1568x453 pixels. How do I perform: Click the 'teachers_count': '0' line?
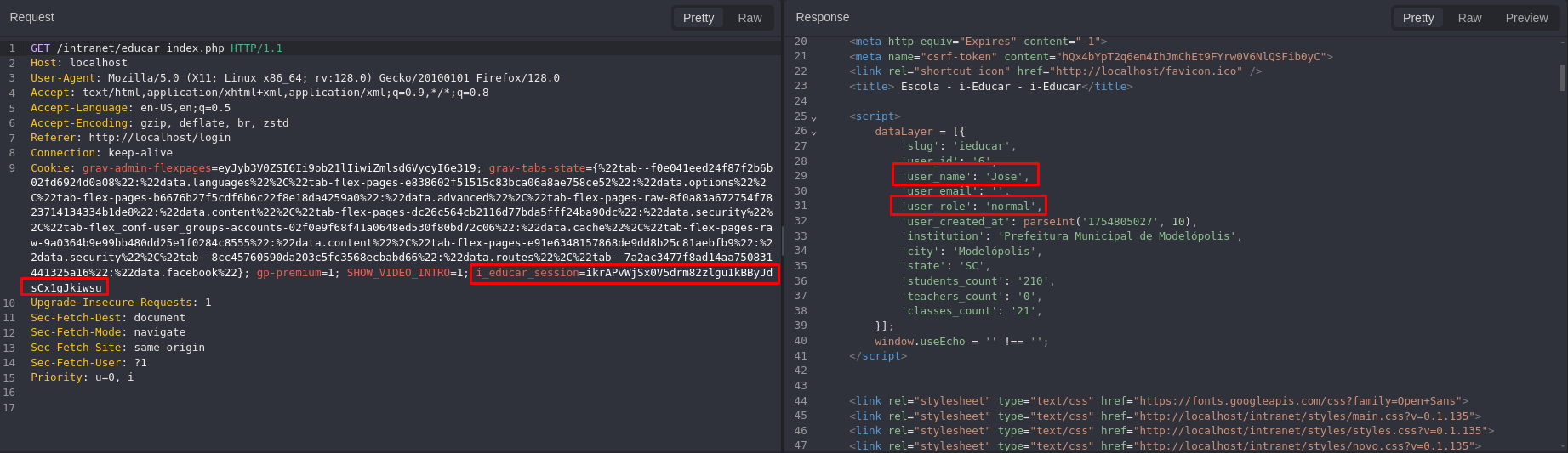[972, 297]
